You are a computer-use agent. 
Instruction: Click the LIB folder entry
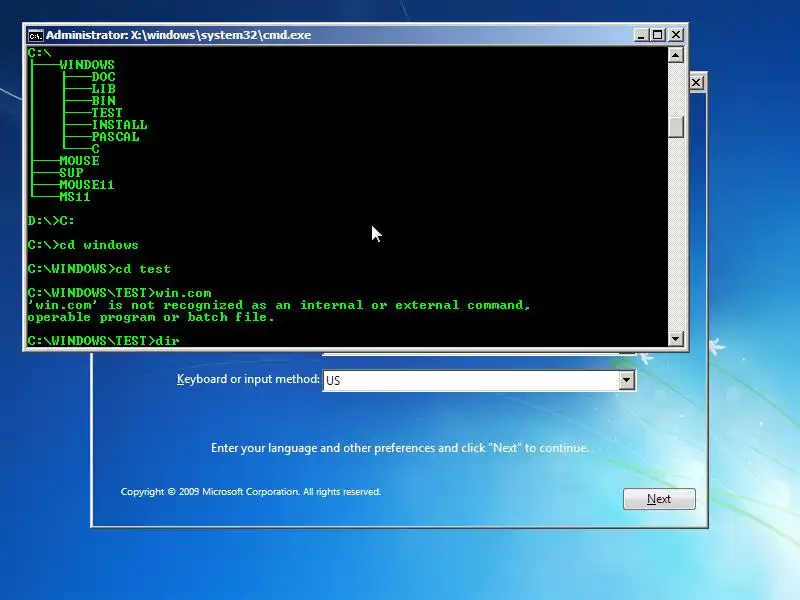[x=104, y=89]
